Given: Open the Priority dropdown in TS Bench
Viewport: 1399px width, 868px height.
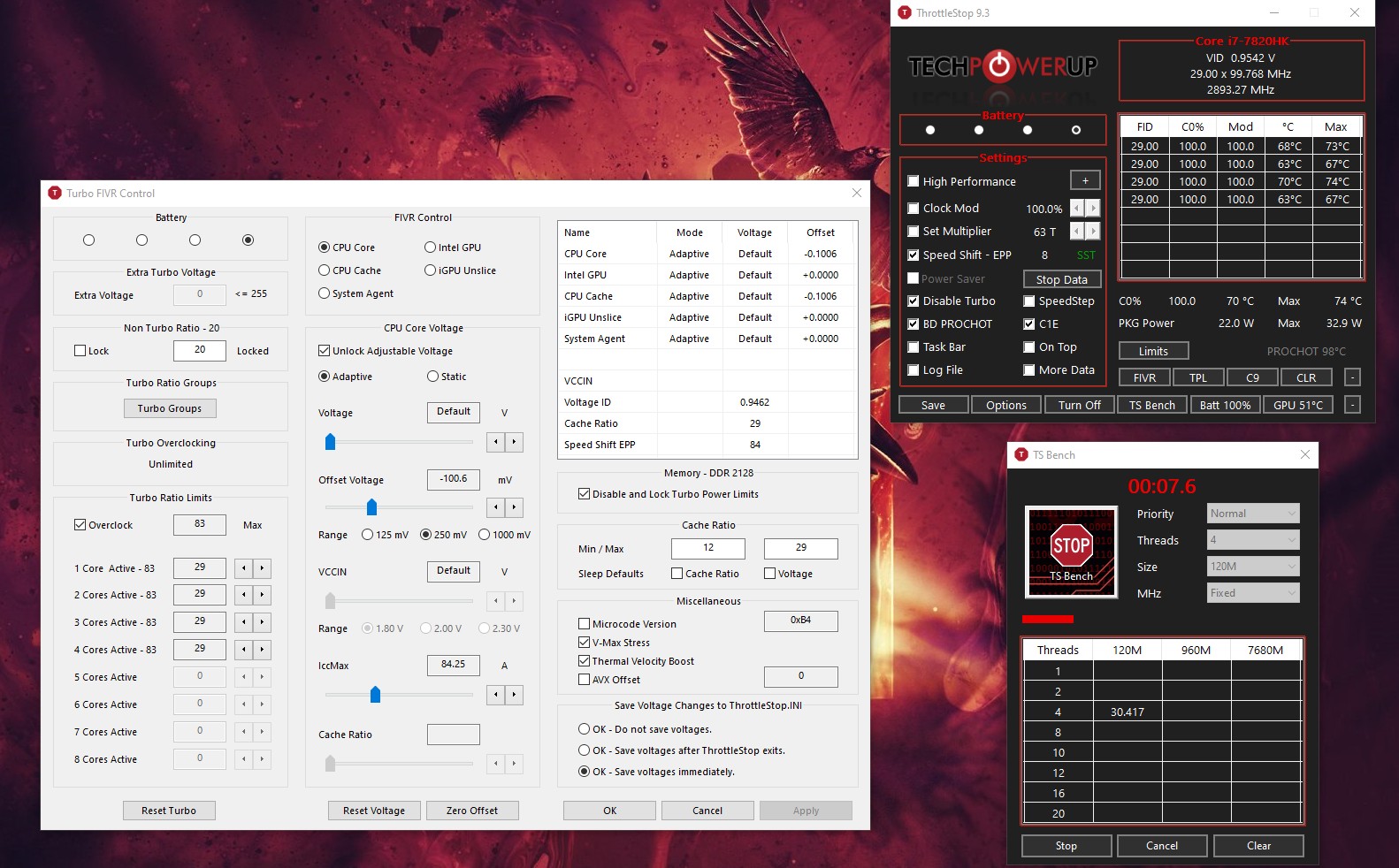Looking at the screenshot, I should click(1253, 514).
